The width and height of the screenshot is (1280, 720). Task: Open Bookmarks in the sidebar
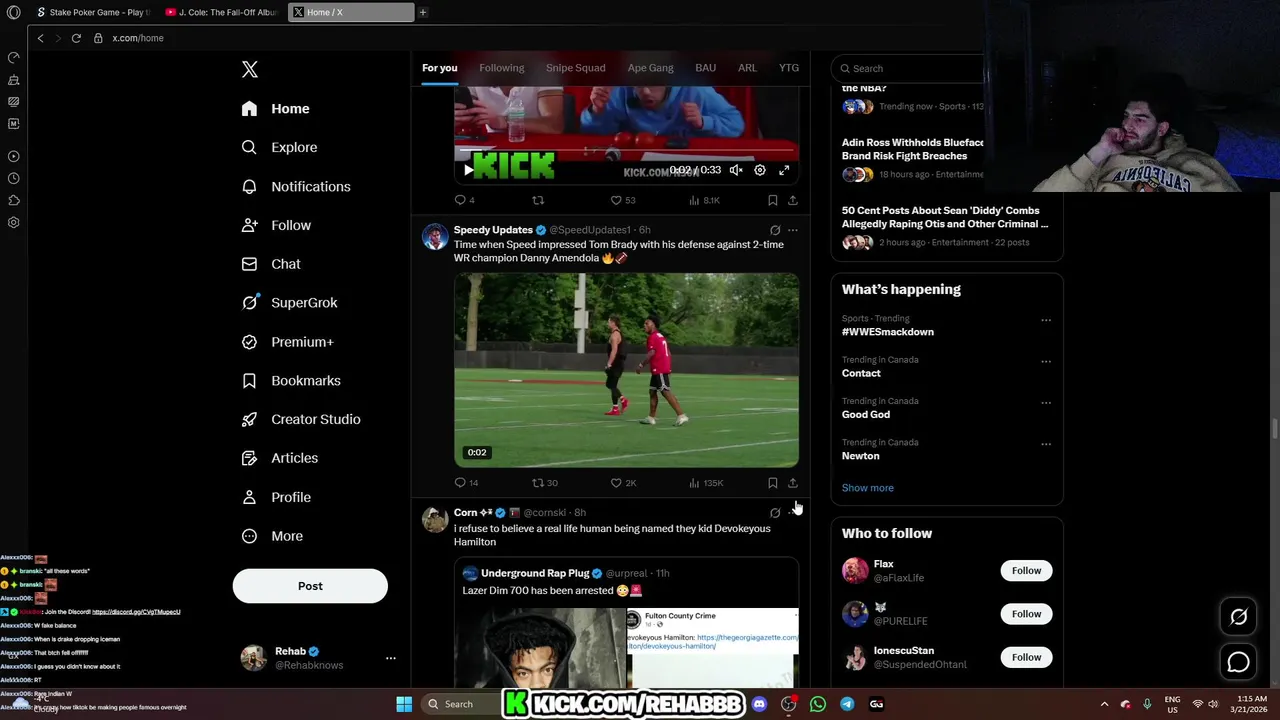pyautogui.click(x=291, y=381)
